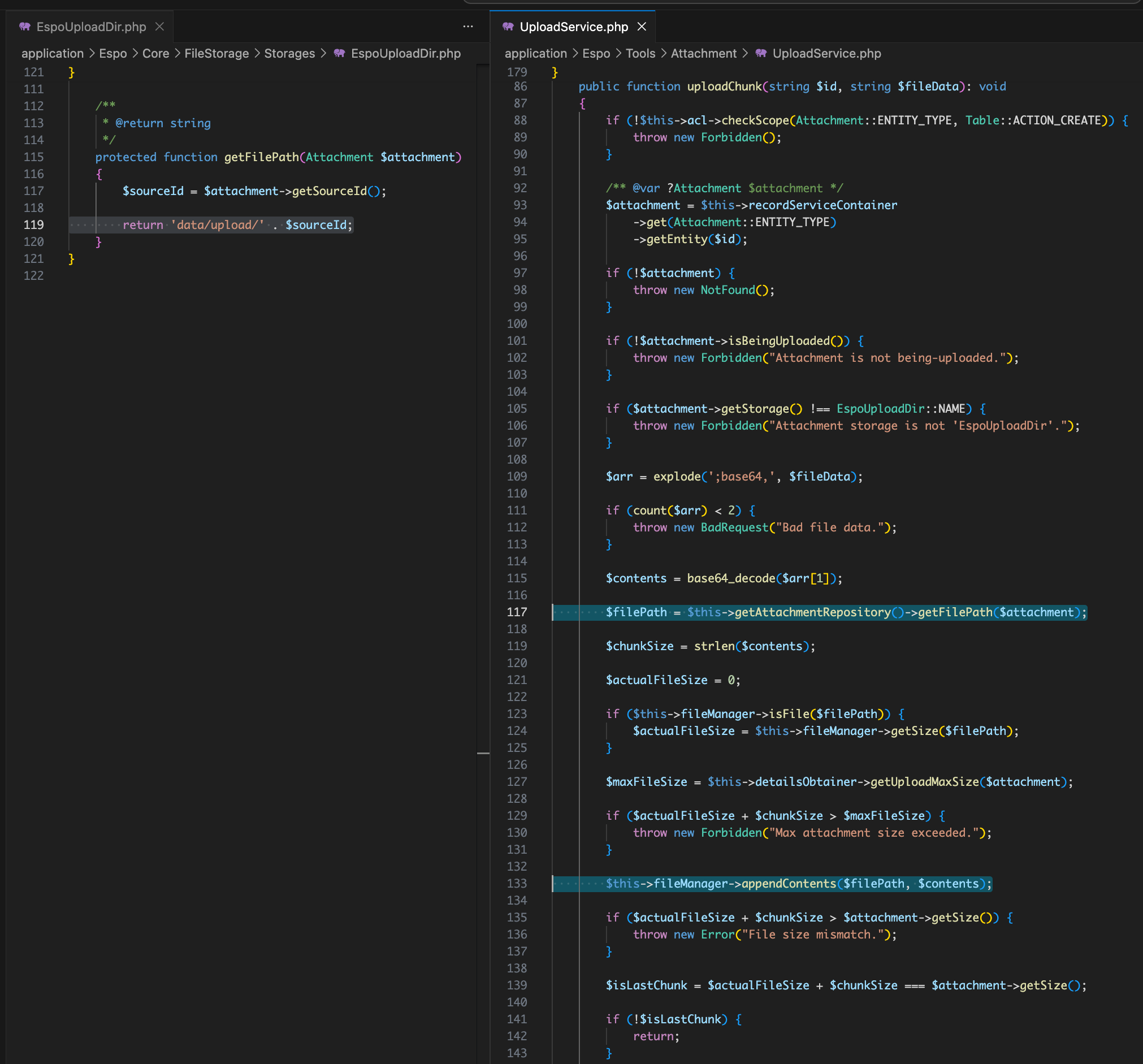
Task: Close the UploadService.php tab
Action: pos(642,27)
